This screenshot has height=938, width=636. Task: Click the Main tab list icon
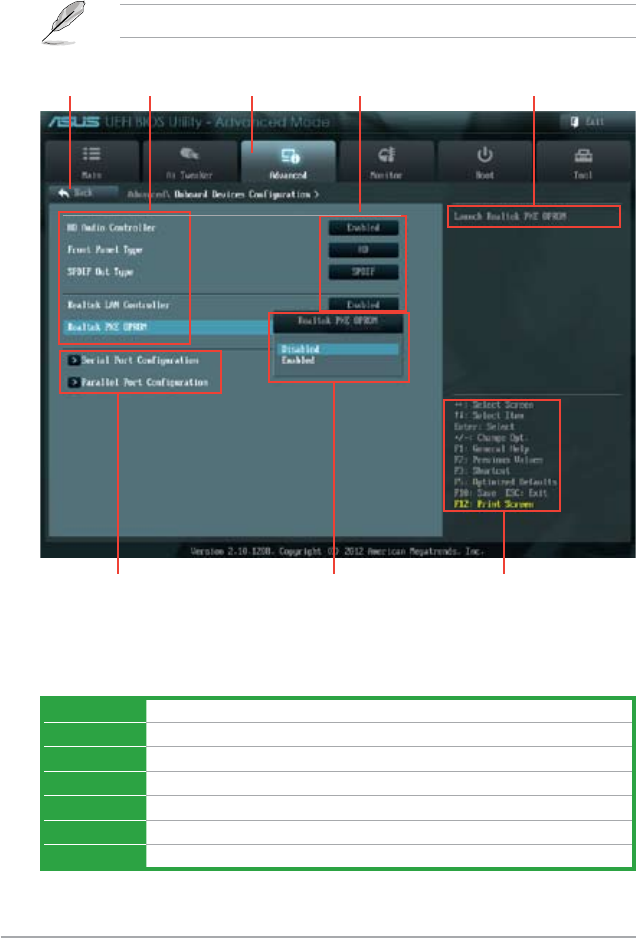92,154
